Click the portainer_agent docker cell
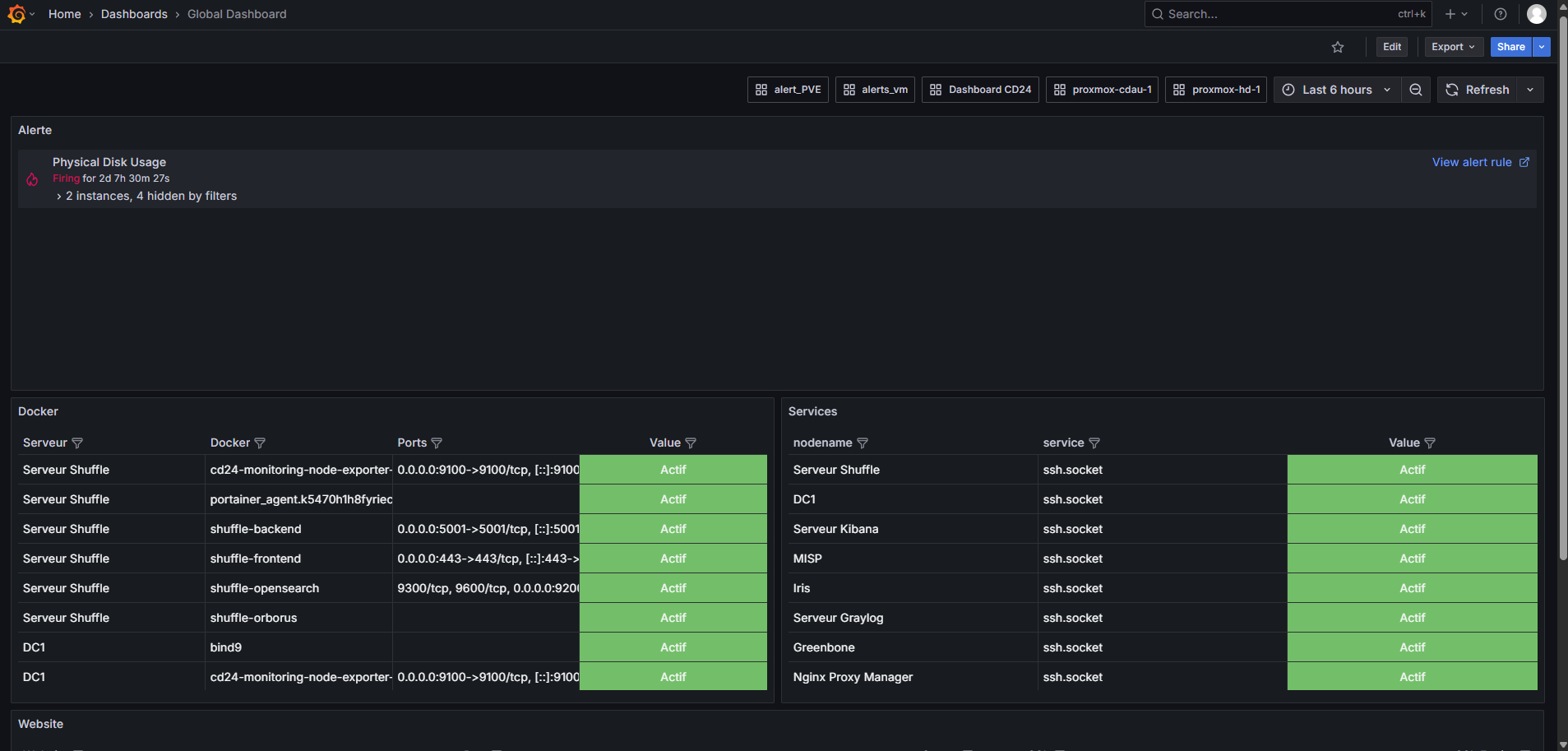The height and width of the screenshot is (751, 1568). pos(299,499)
